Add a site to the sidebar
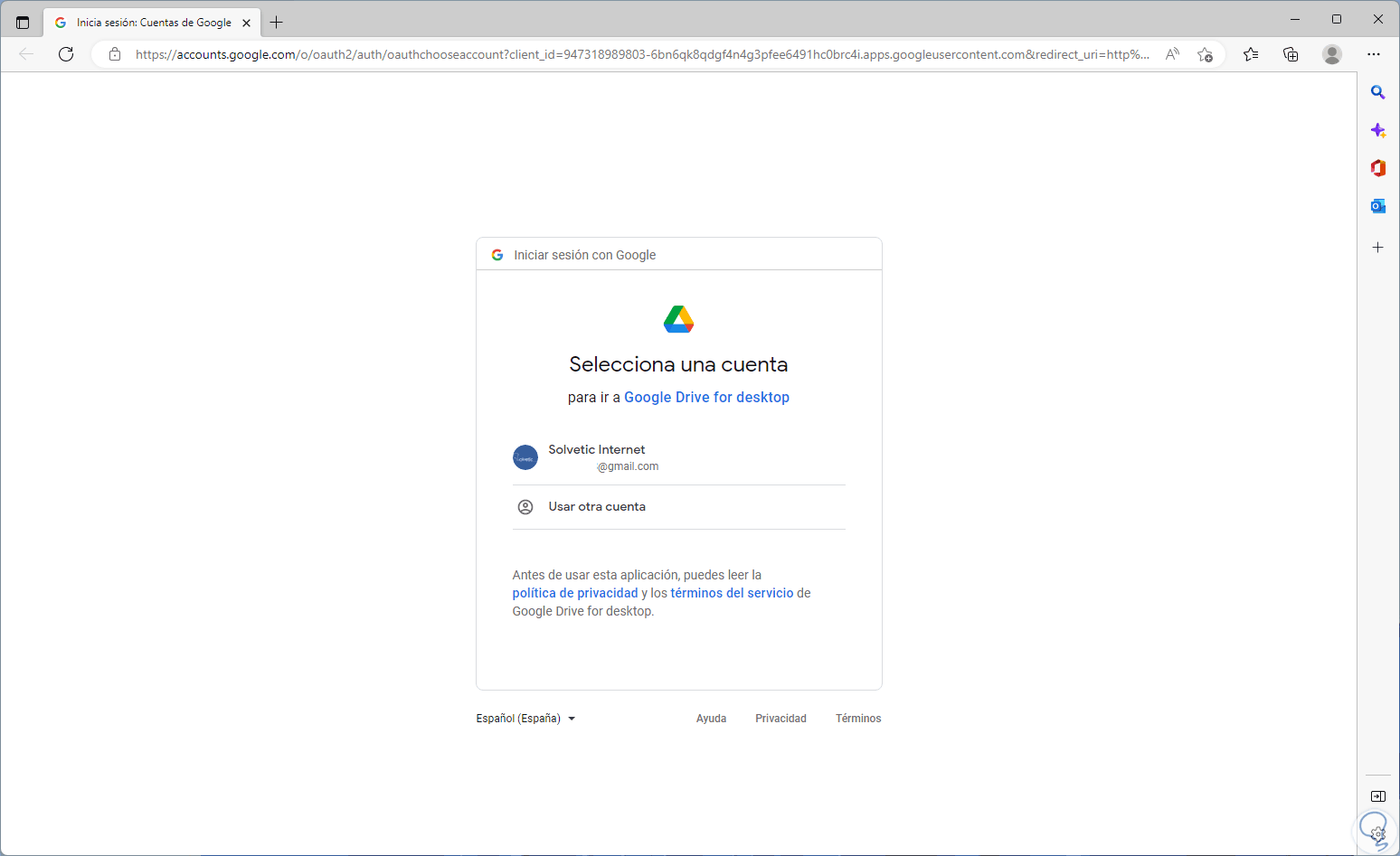The height and width of the screenshot is (856, 1400). [1377, 247]
